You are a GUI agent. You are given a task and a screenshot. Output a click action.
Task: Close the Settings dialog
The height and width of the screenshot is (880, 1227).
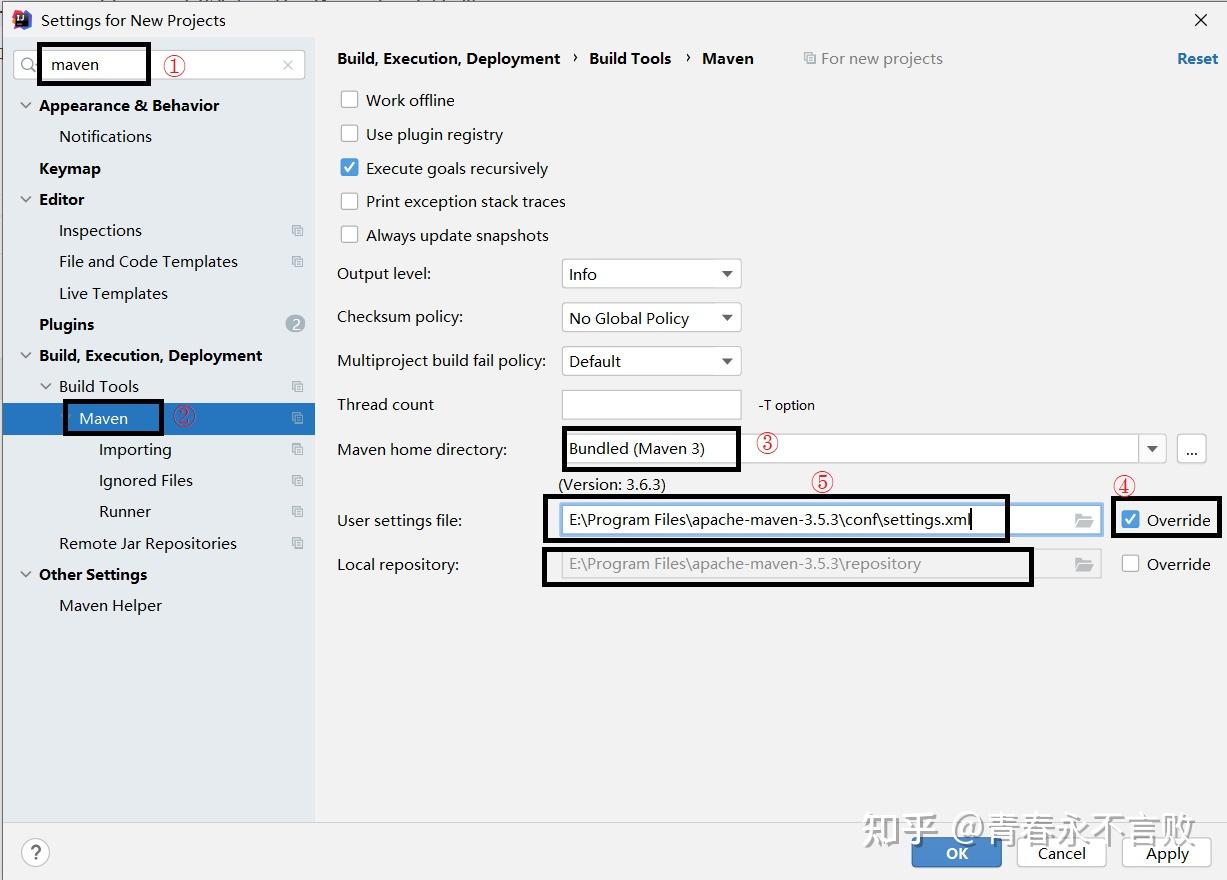(1201, 20)
